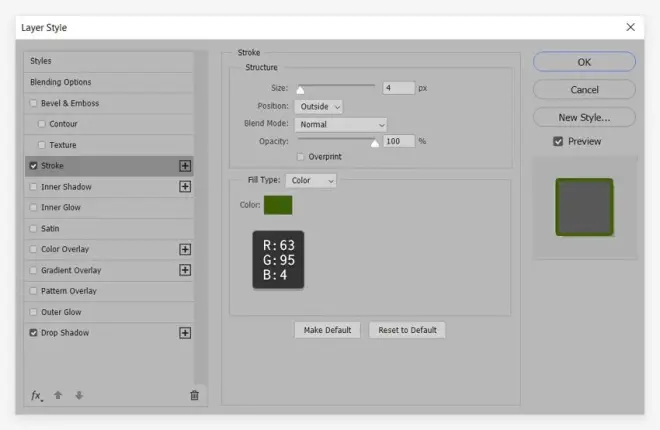
Task: Uncheck the Drop Shadow checkbox
Action: click(x=33, y=333)
